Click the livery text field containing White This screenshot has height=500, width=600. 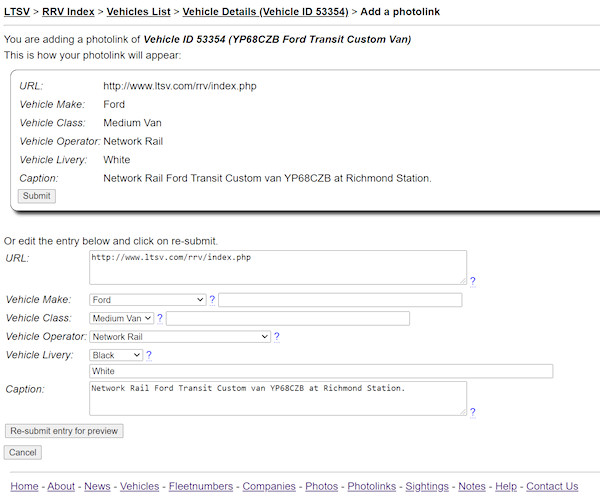pyautogui.click(x=320, y=372)
